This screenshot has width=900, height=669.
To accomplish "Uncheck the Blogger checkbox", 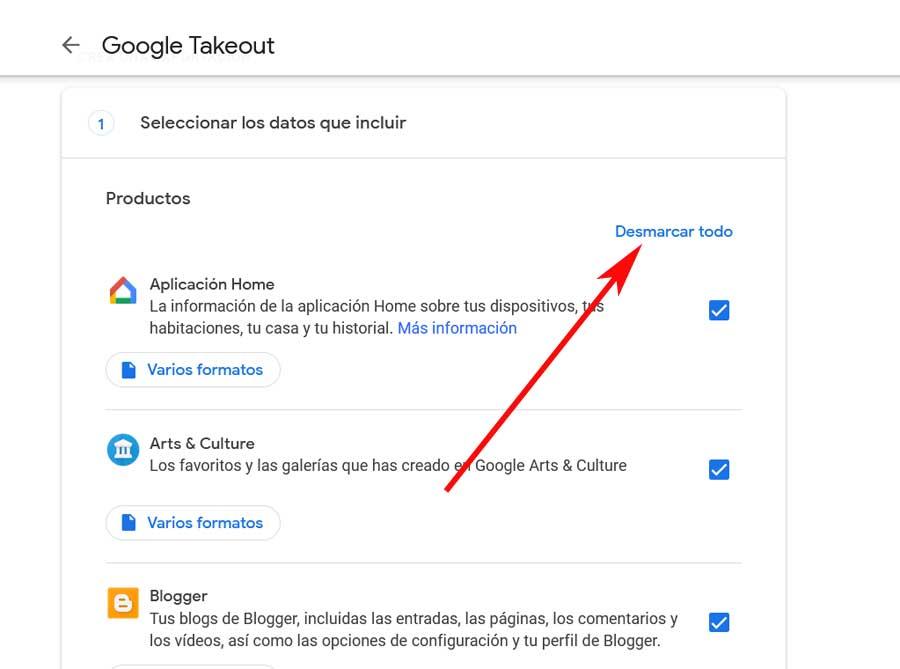I will point(719,622).
